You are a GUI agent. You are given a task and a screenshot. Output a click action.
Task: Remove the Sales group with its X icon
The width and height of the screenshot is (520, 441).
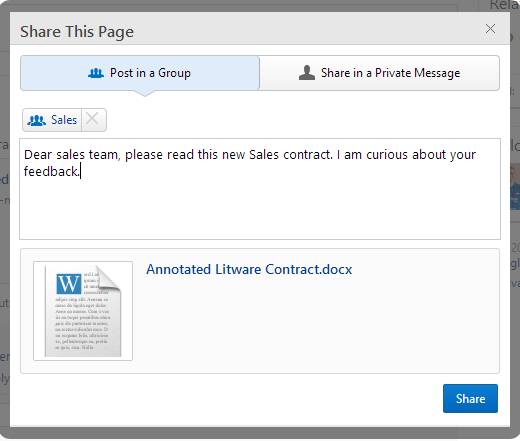[x=92, y=119]
